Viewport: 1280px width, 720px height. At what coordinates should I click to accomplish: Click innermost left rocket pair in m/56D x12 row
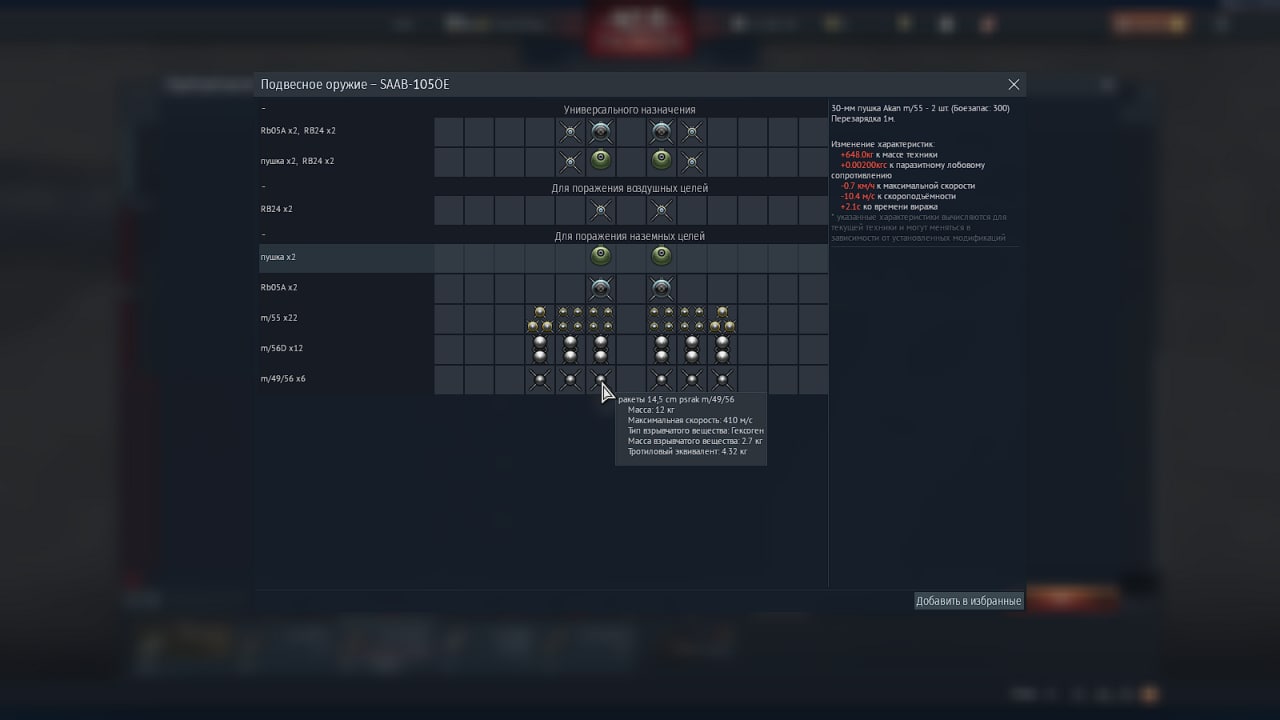tap(601, 349)
